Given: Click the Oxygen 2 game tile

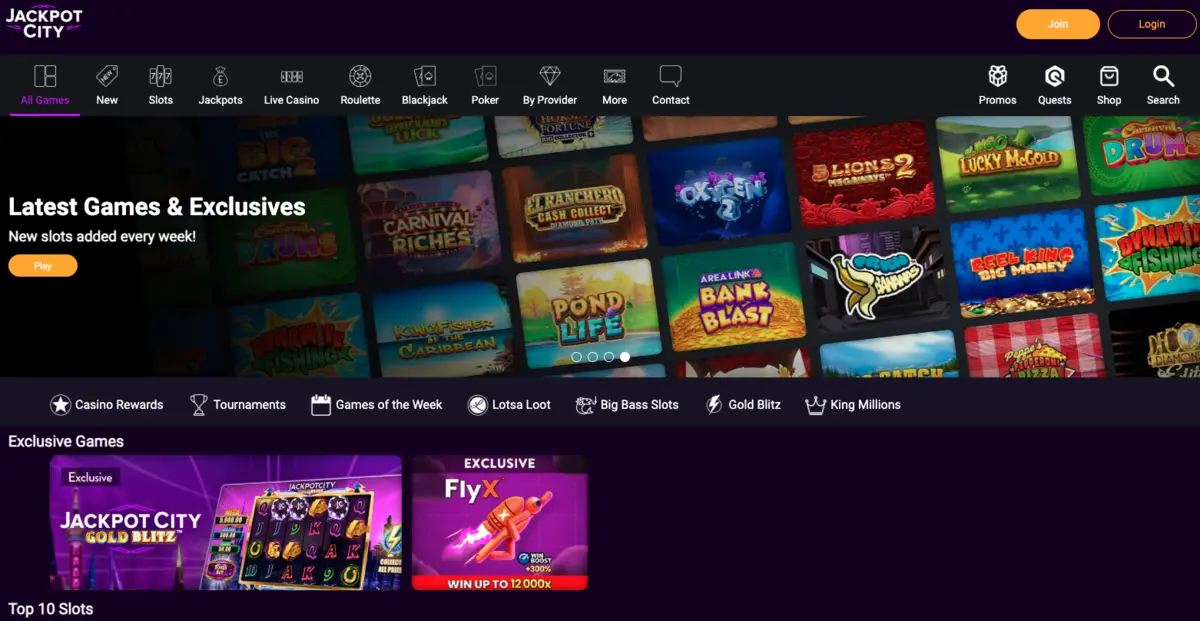Looking at the screenshot, I should tap(718, 190).
